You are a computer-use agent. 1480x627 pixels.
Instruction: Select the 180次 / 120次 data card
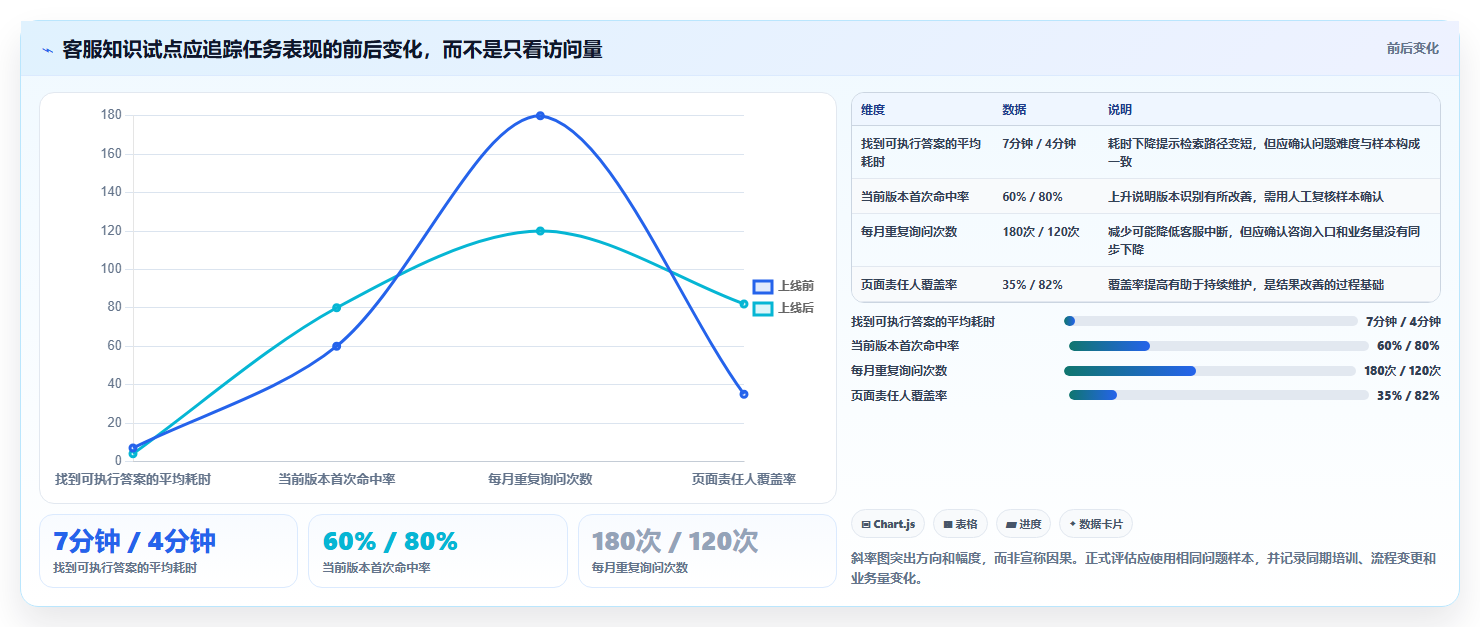point(707,551)
